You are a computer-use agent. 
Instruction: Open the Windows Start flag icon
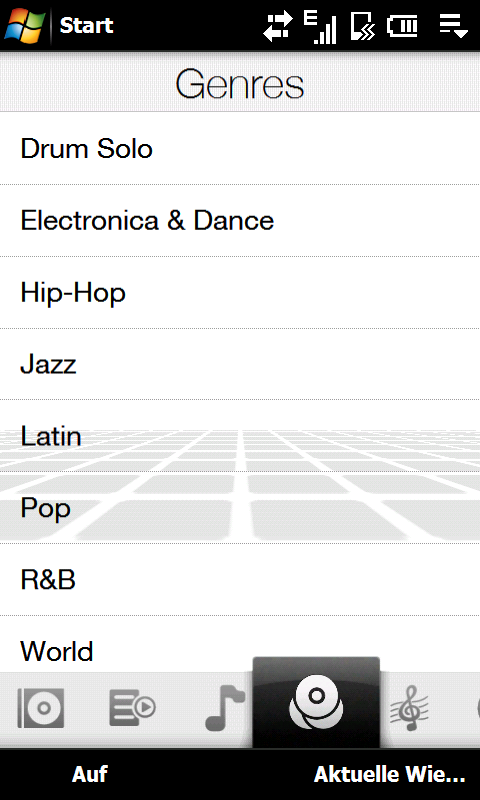tap(24, 25)
